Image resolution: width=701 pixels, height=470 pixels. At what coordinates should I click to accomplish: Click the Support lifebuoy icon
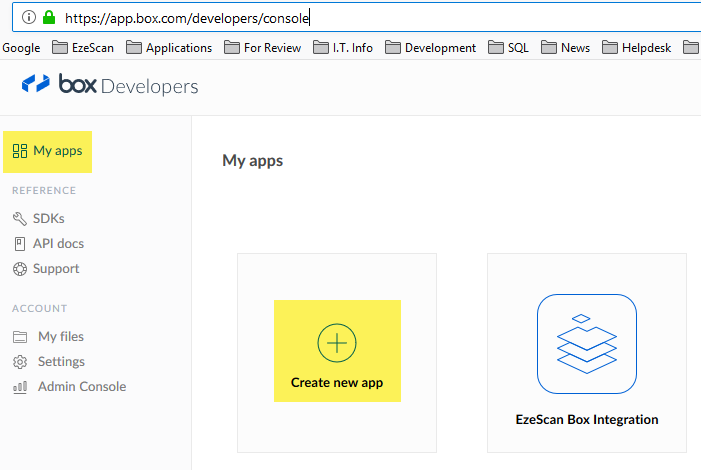pyautogui.click(x=20, y=268)
